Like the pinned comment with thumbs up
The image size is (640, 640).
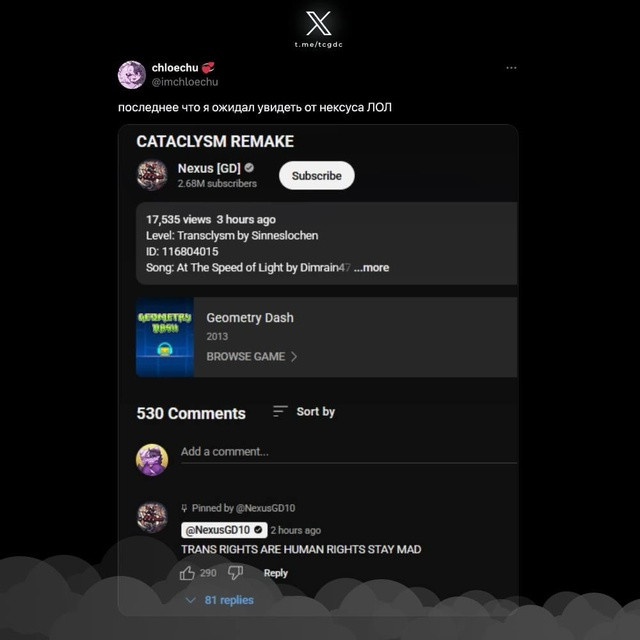pyautogui.click(x=187, y=573)
